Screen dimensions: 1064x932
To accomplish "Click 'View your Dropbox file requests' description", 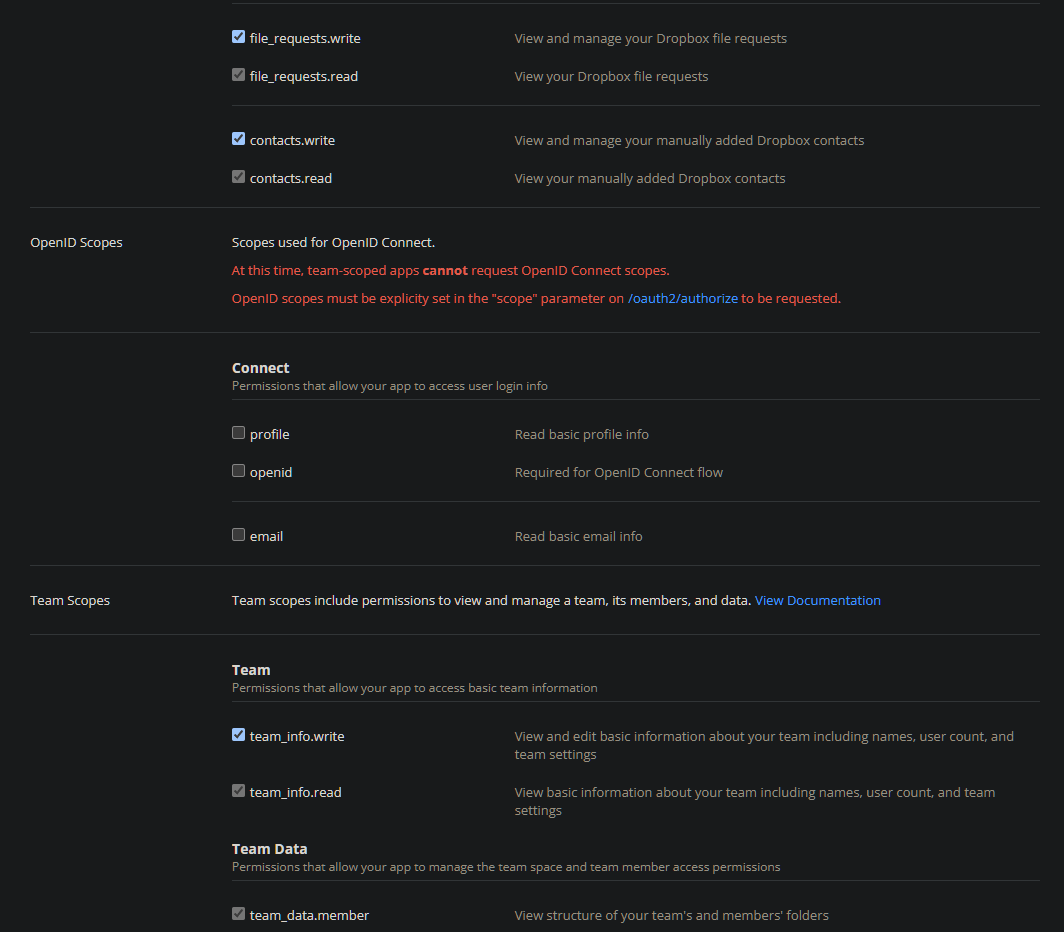I will (x=611, y=77).
